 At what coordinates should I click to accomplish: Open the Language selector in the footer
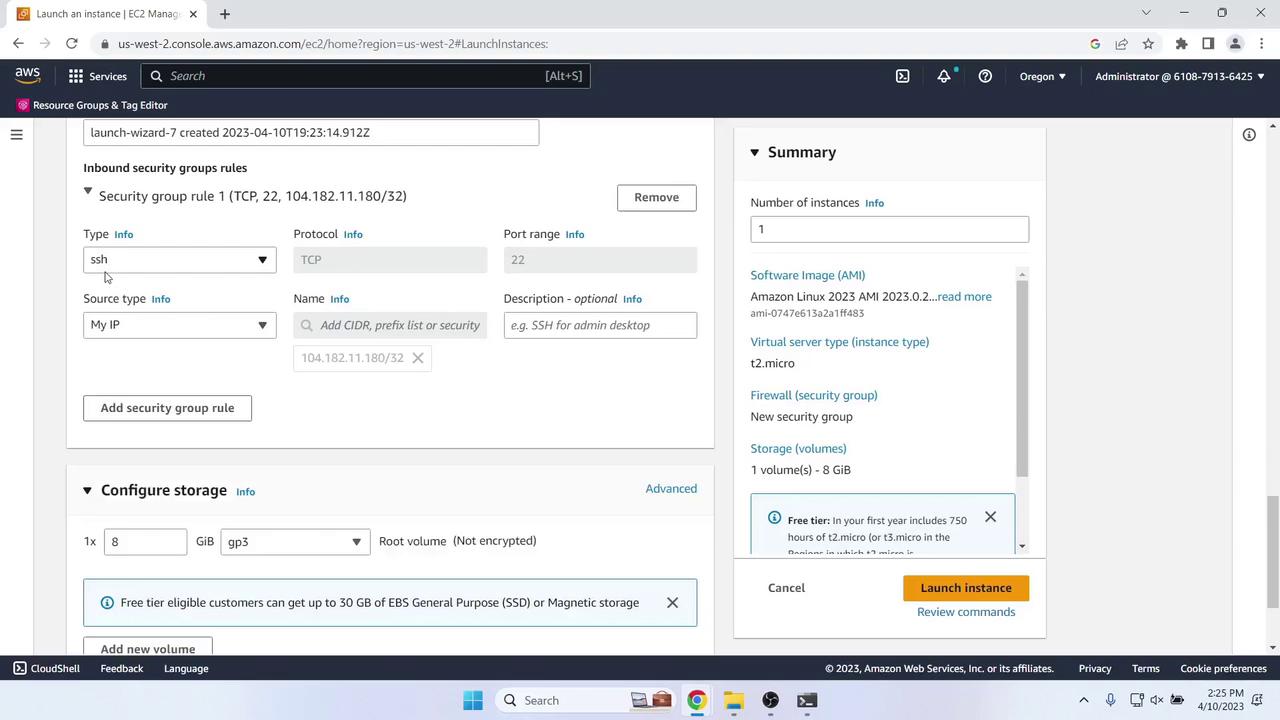pos(186,668)
